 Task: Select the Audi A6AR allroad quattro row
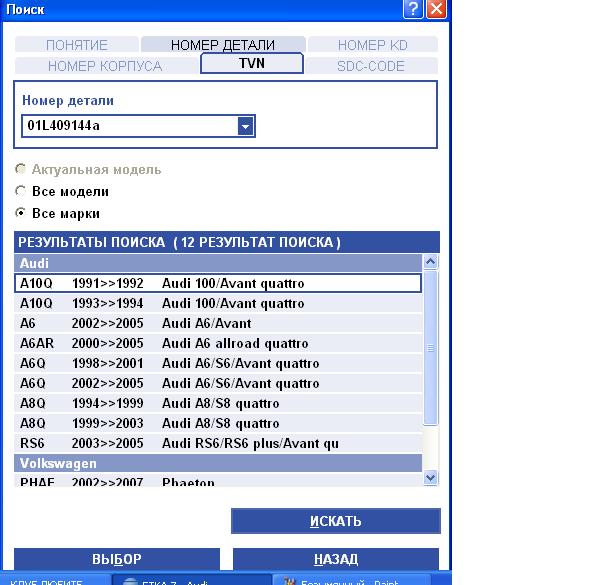(218, 343)
